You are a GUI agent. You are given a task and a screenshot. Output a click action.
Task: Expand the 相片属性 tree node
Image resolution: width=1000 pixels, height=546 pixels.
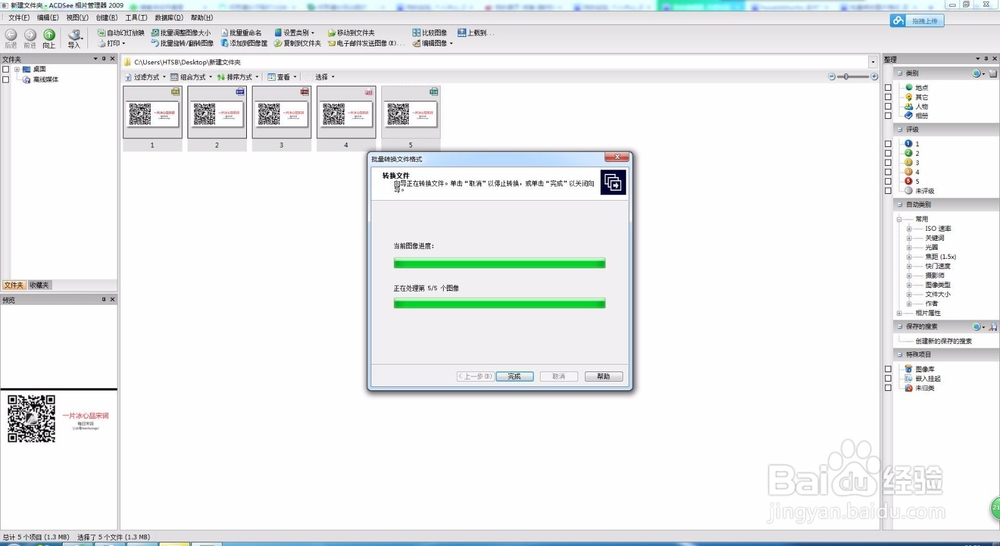(899, 313)
